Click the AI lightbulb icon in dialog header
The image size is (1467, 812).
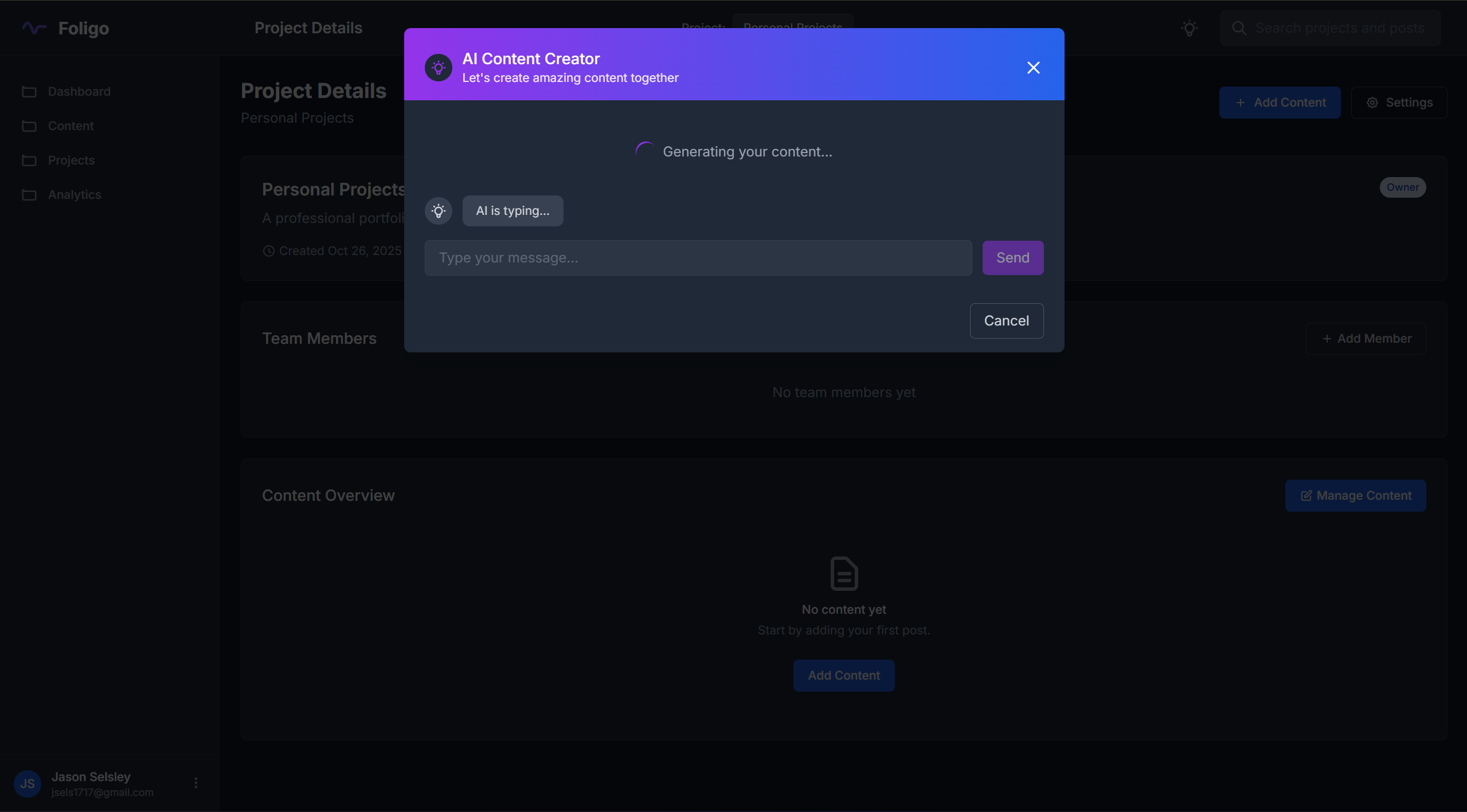pyautogui.click(x=439, y=68)
